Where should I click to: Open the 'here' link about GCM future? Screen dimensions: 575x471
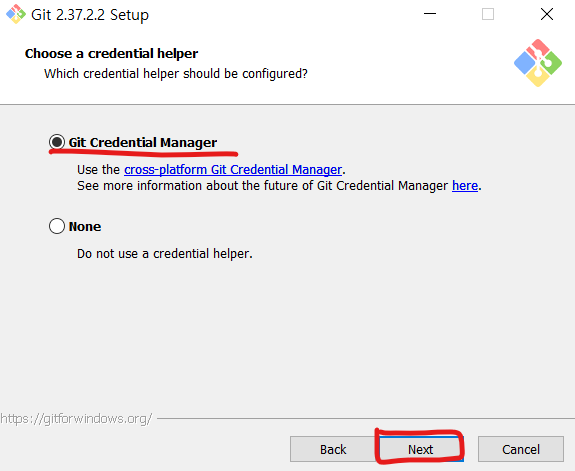(x=465, y=186)
